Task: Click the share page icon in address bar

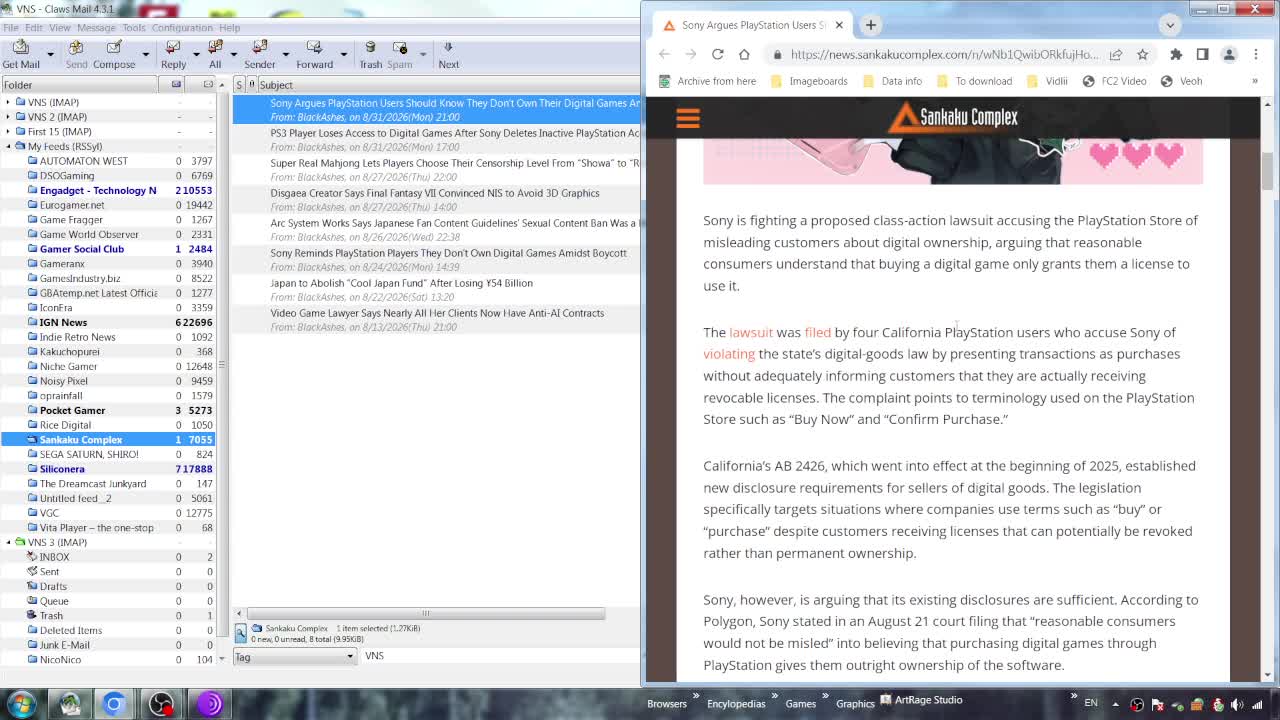Action: point(1116,54)
